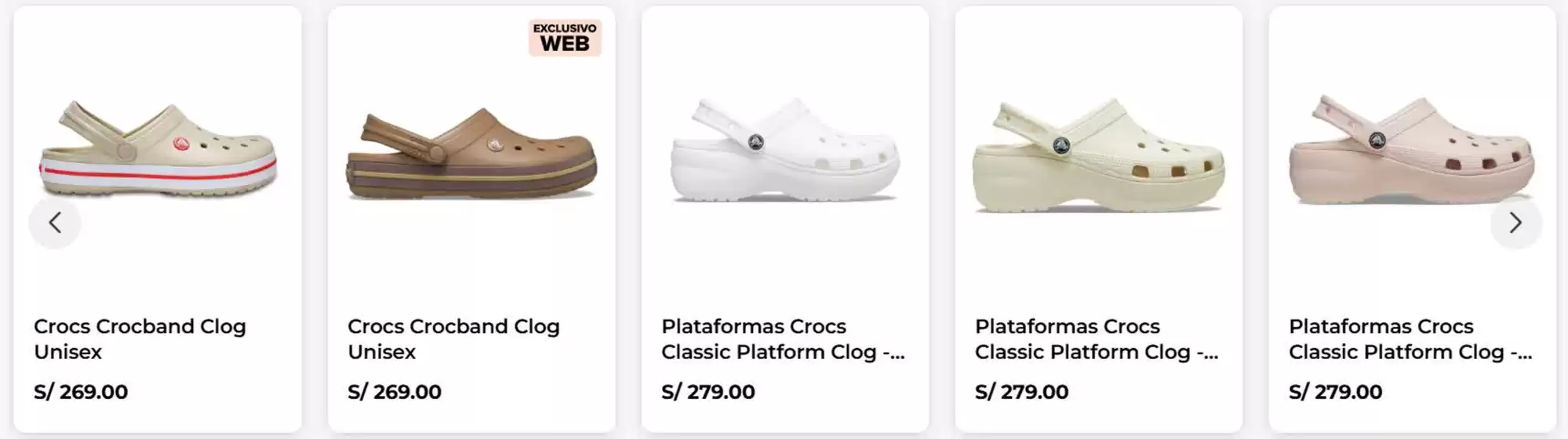This screenshot has width=1568, height=439.
Task: Click S/ 269.00 price of brown clog
Action: pyautogui.click(x=395, y=391)
